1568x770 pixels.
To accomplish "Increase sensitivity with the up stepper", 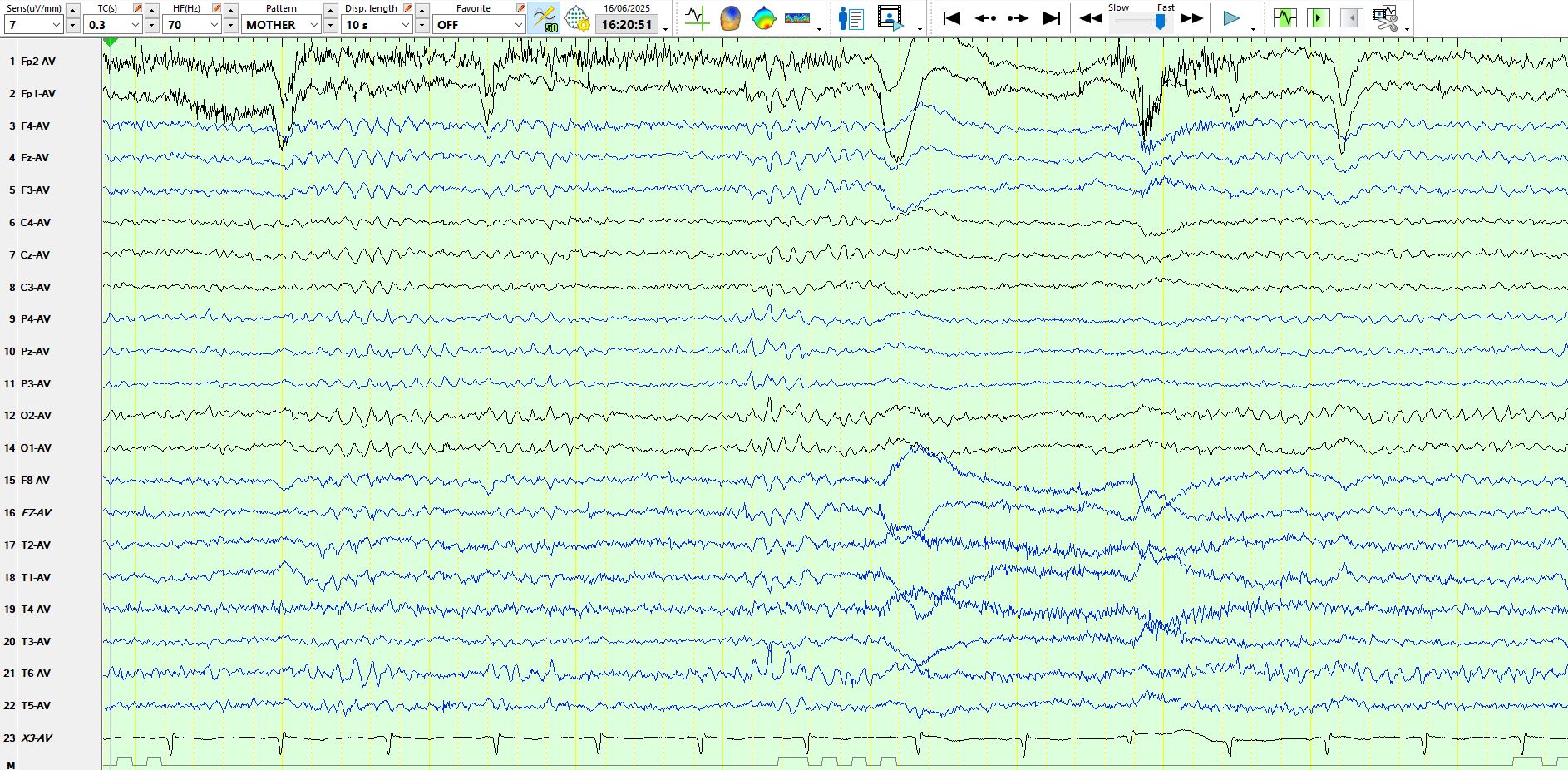I will pyautogui.click(x=72, y=10).
